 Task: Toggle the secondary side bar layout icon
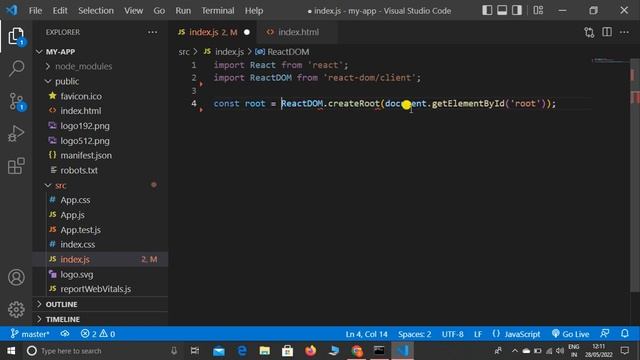pos(517,10)
